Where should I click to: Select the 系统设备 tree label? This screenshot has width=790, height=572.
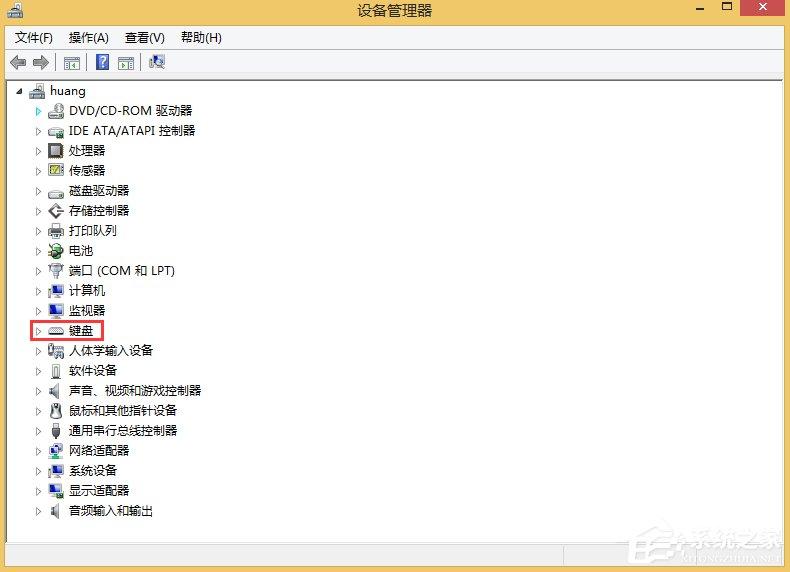pyautogui.click(x=93, y=470)
